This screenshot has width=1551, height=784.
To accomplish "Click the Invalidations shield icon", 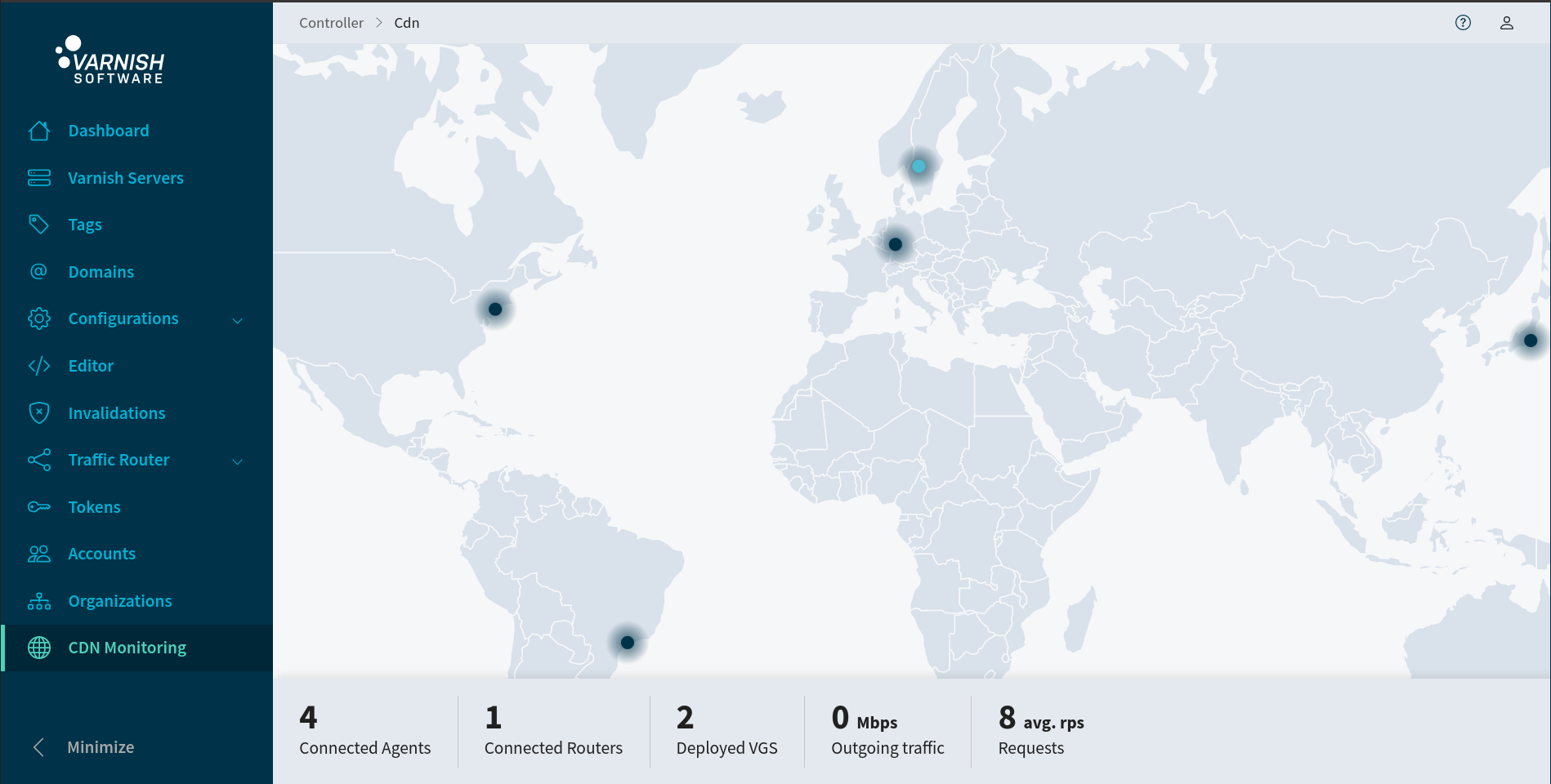I will (x=38, y=412).
